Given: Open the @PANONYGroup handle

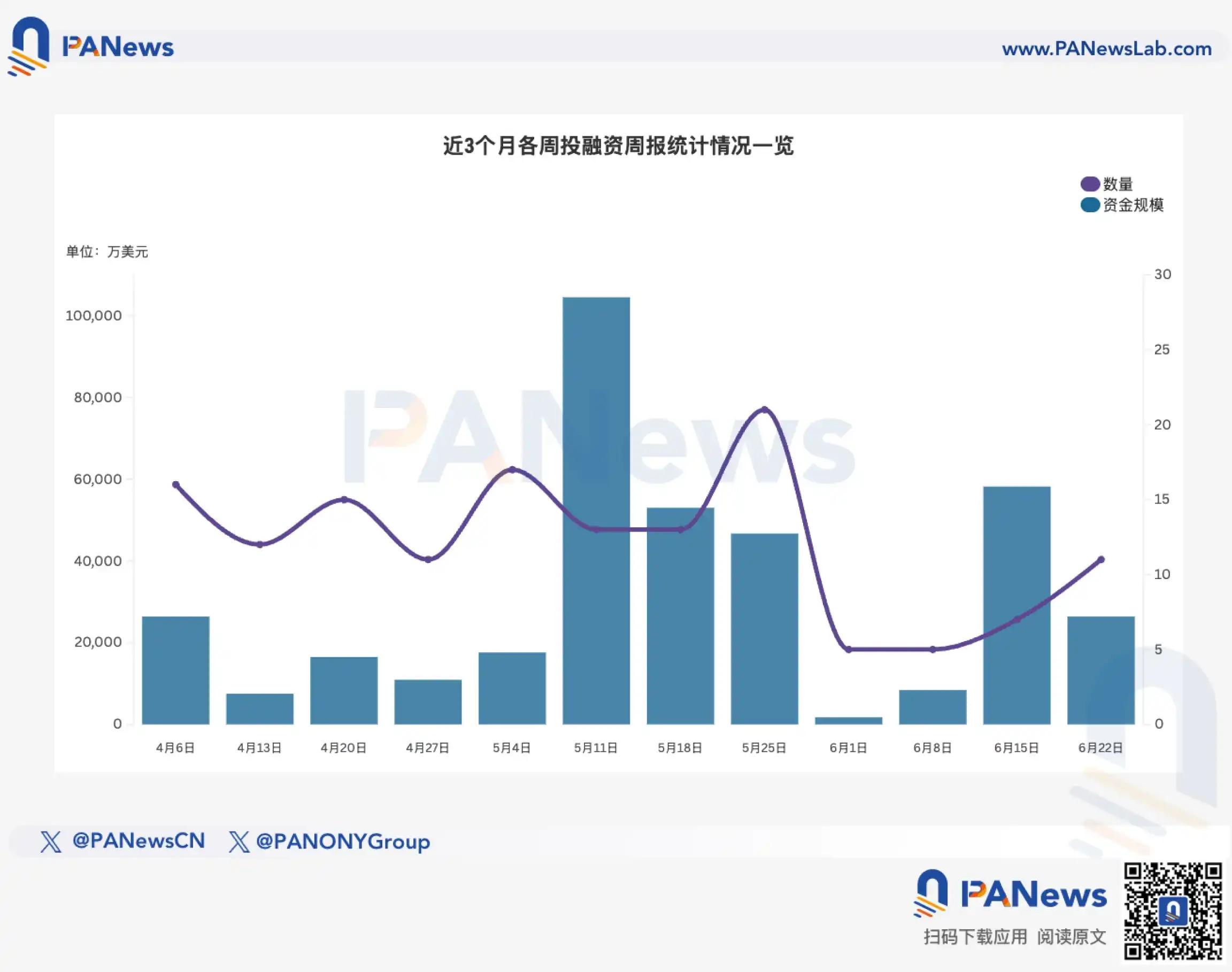Looking at the screenshot, I should [343, 842].
